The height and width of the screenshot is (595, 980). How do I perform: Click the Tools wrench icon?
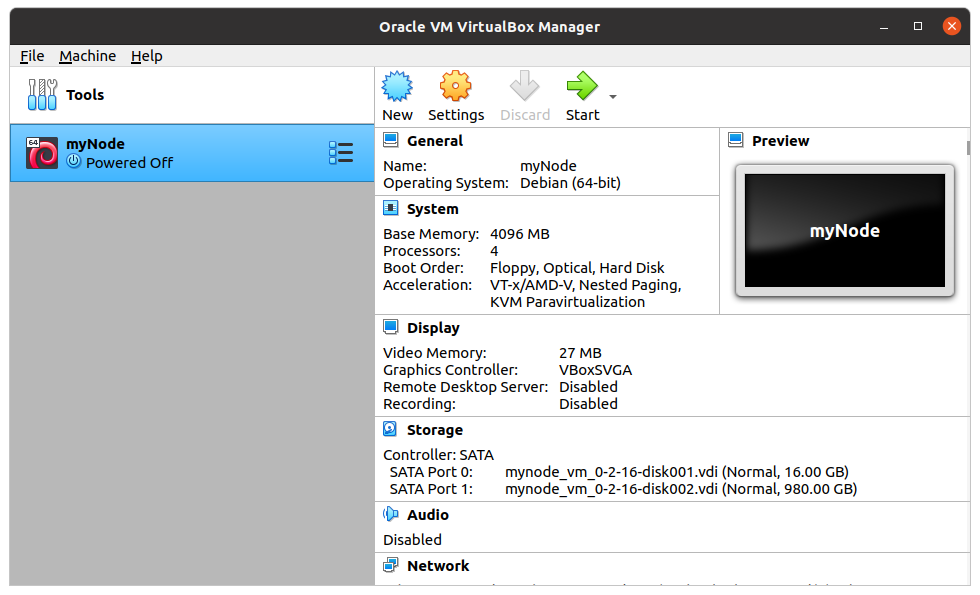pyautogui.click(x=42, y=94)
